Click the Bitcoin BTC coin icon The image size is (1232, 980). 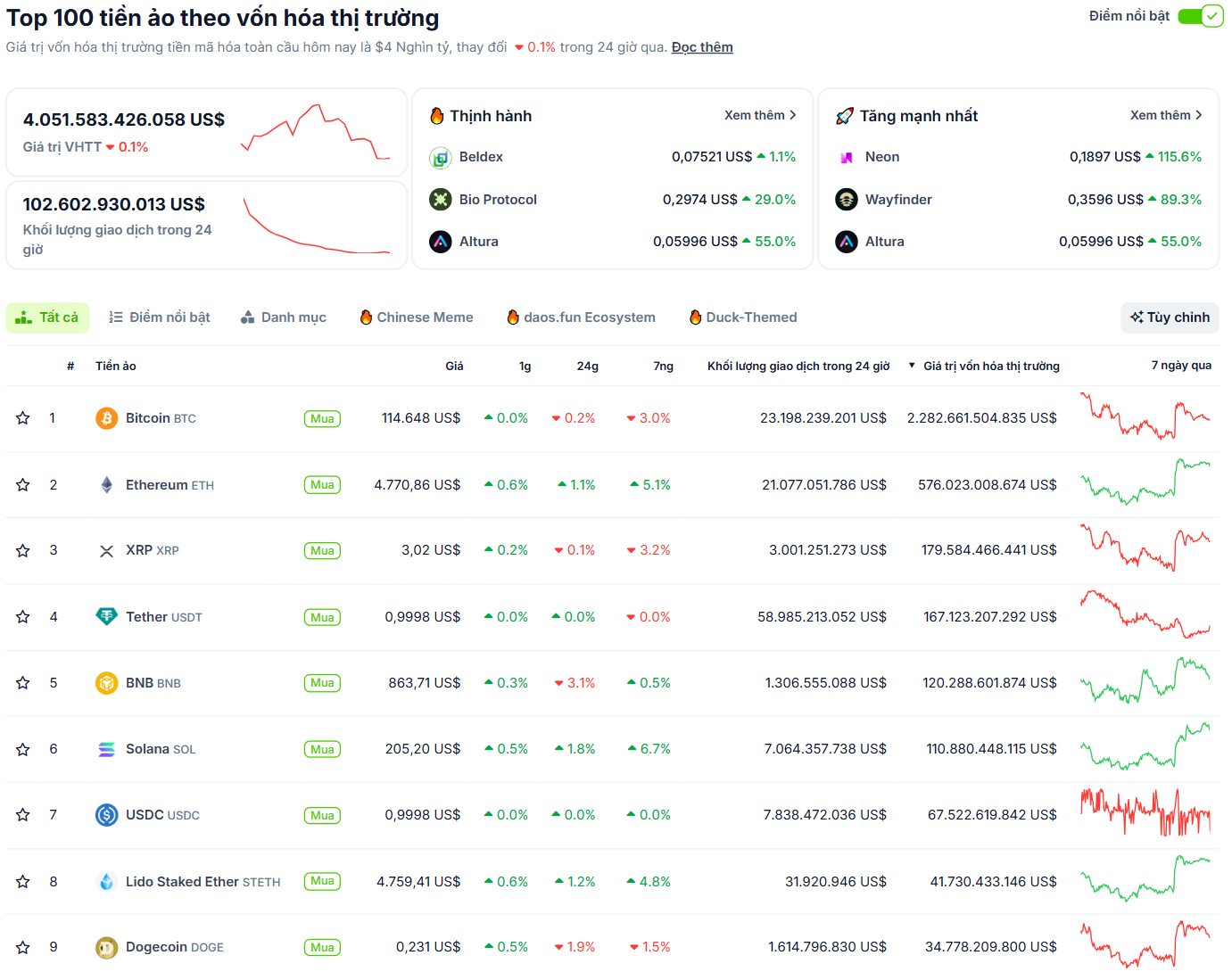106,417
